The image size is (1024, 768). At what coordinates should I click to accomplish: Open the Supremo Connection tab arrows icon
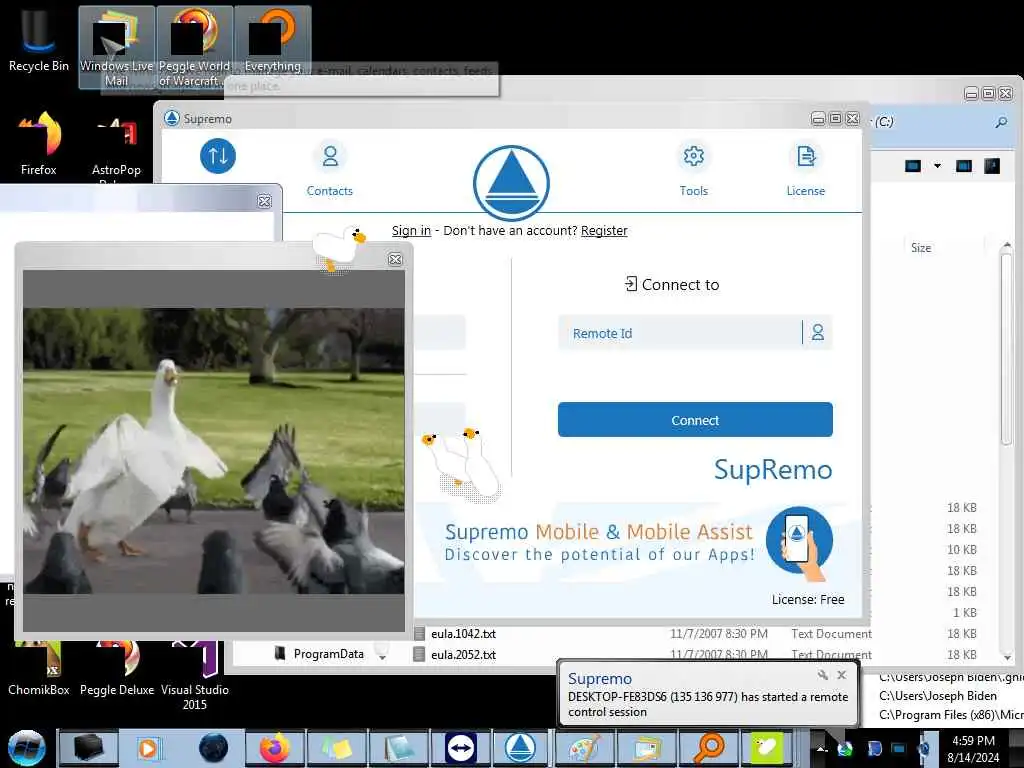(217, 156)
